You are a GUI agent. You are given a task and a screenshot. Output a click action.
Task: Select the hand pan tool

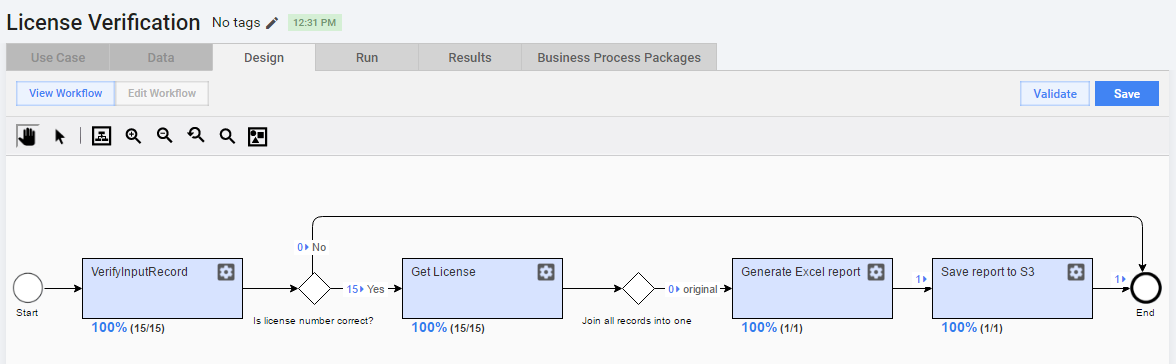pos(28,136)
